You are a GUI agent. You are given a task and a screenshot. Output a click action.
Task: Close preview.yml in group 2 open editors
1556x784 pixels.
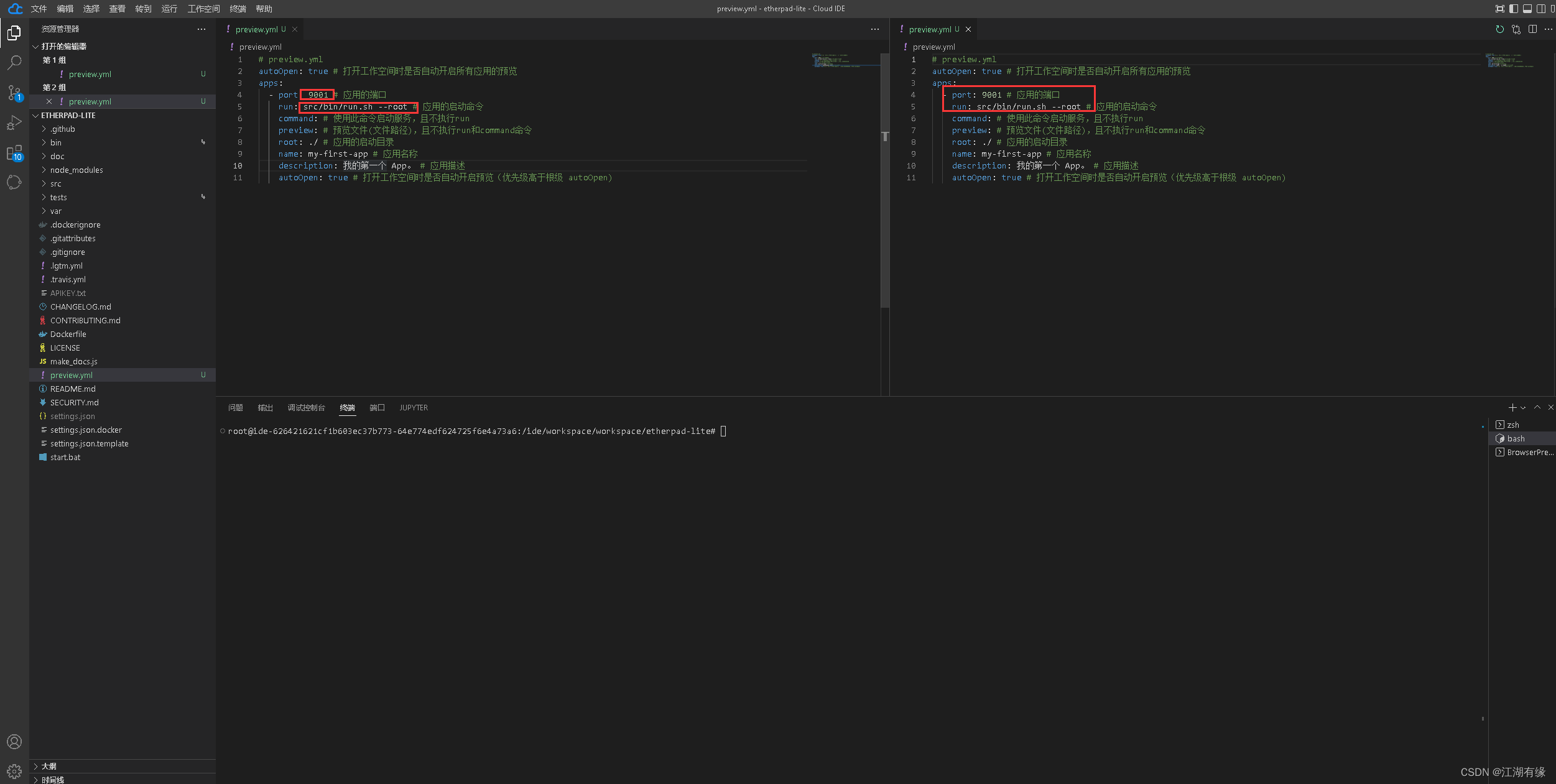coord(49,101)
